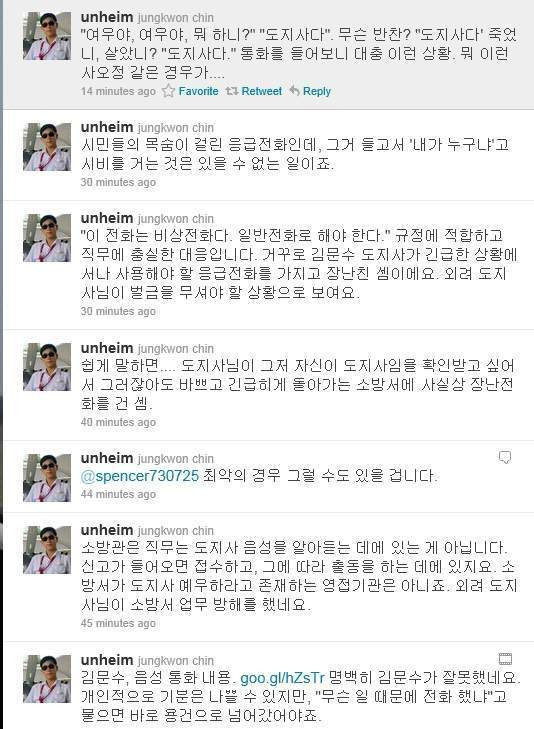Screen dimensions: 534x729
Task: Open the @spencer730725 mention link
Action: click(x=140, y=476)
